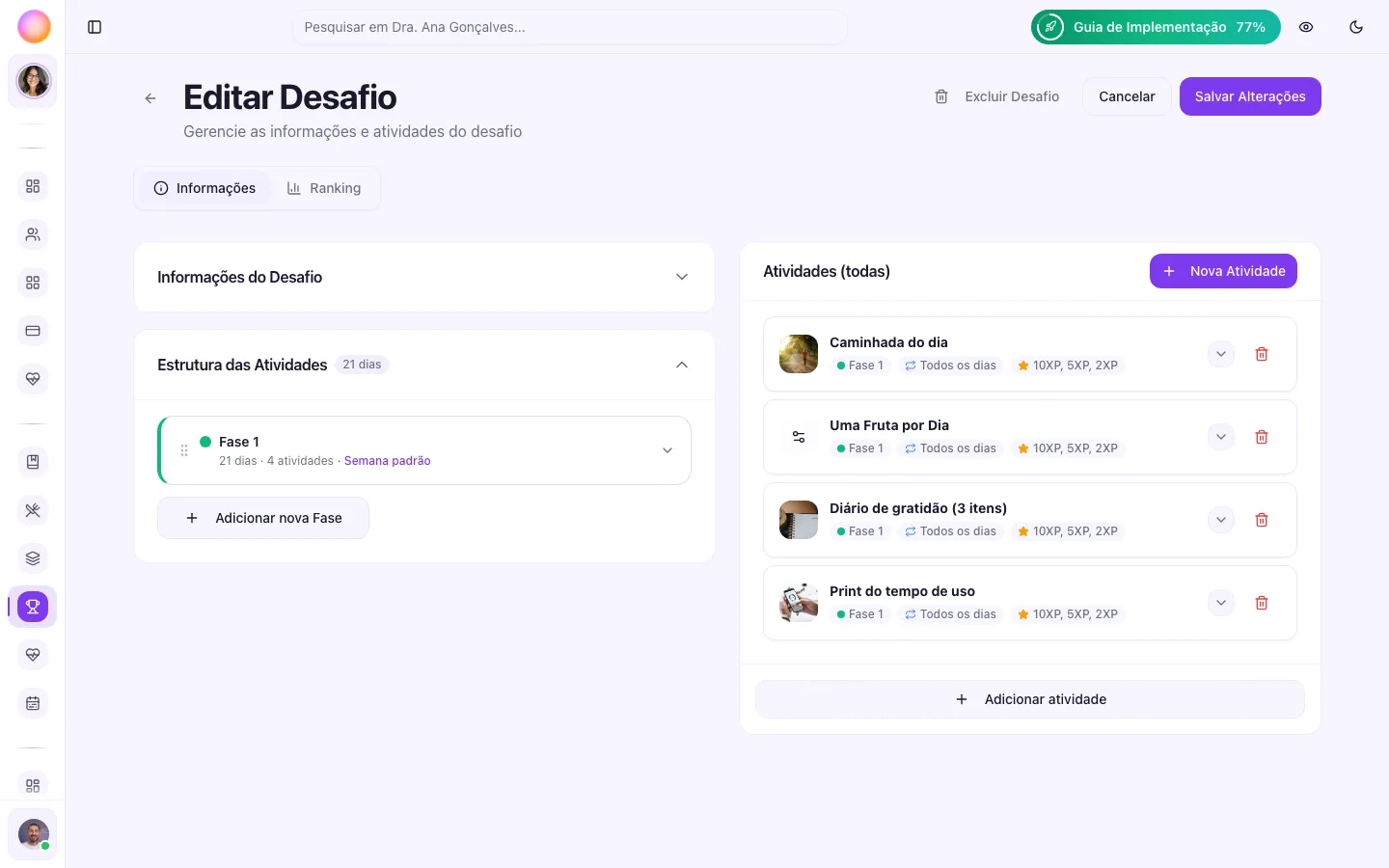This screenshot has width=1389, height=868.
Task: Open the Guia de Implementação 77% progress
Action: tap(1156, 27)
